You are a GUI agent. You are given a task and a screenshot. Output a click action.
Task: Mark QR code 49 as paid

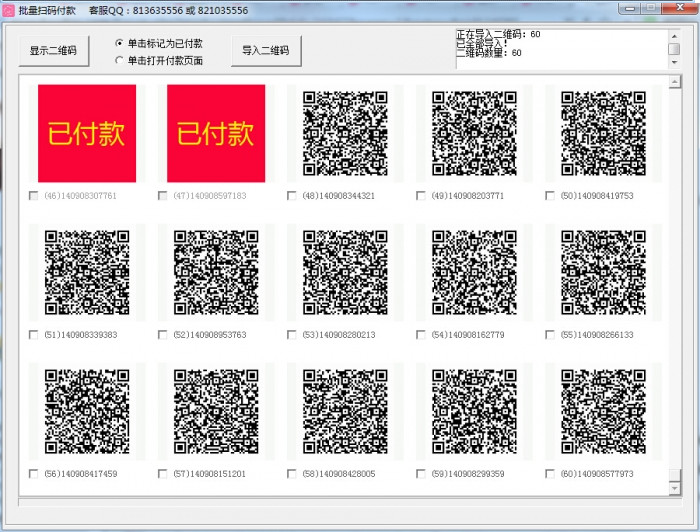point(474,133)
